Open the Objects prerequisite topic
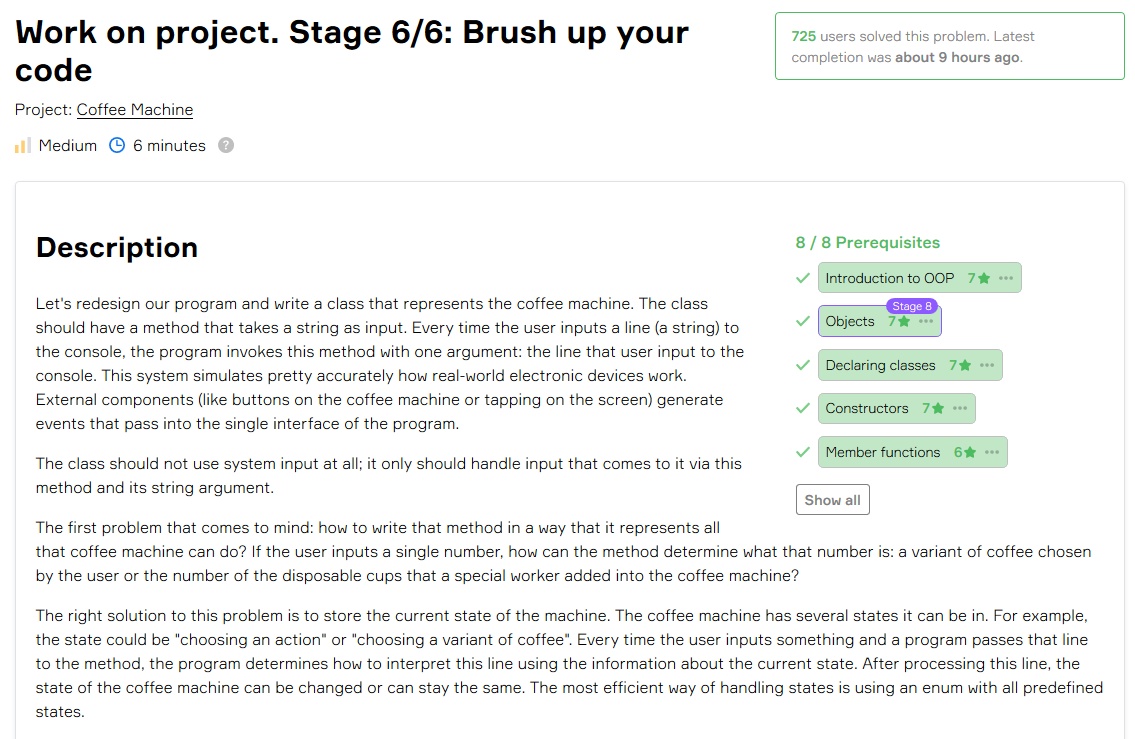Screen dimensions: 1135x739 [x=850, y=322]
